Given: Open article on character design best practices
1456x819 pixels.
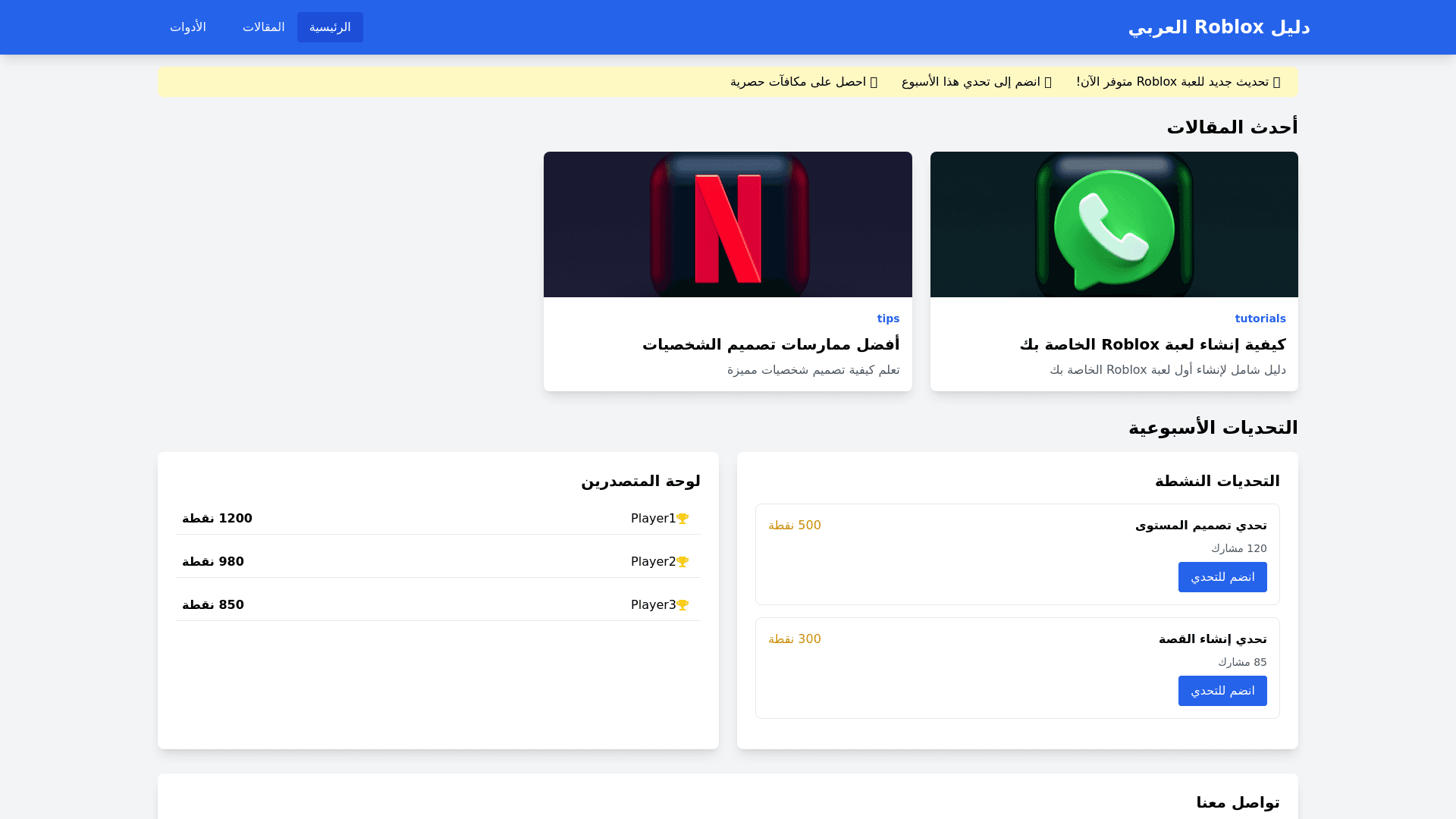Looking at the screenshot, I should [x=770, y=344].
